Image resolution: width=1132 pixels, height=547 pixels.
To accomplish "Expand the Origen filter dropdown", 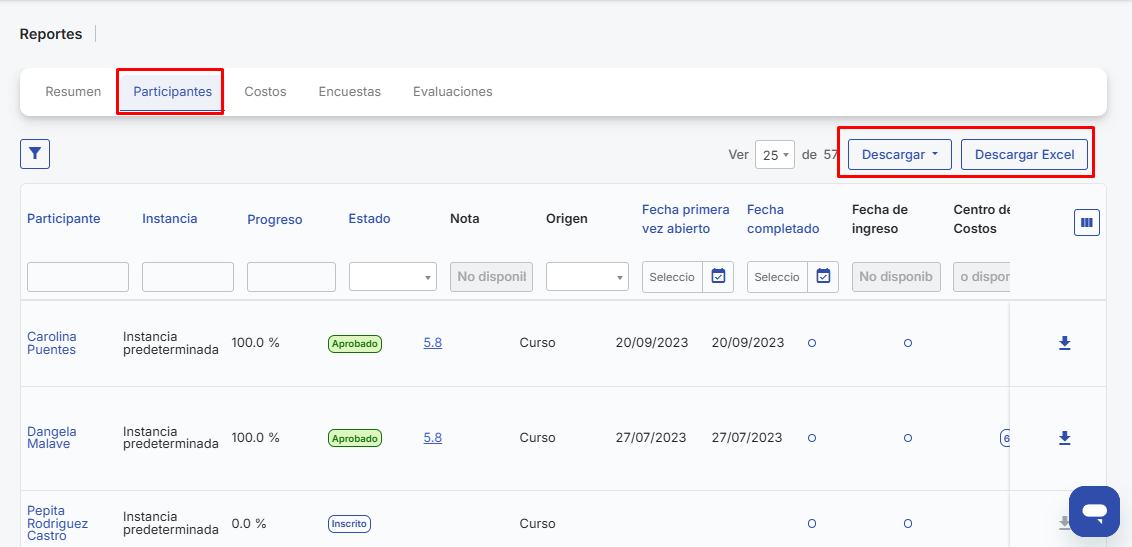I will [x=587, y=277].
